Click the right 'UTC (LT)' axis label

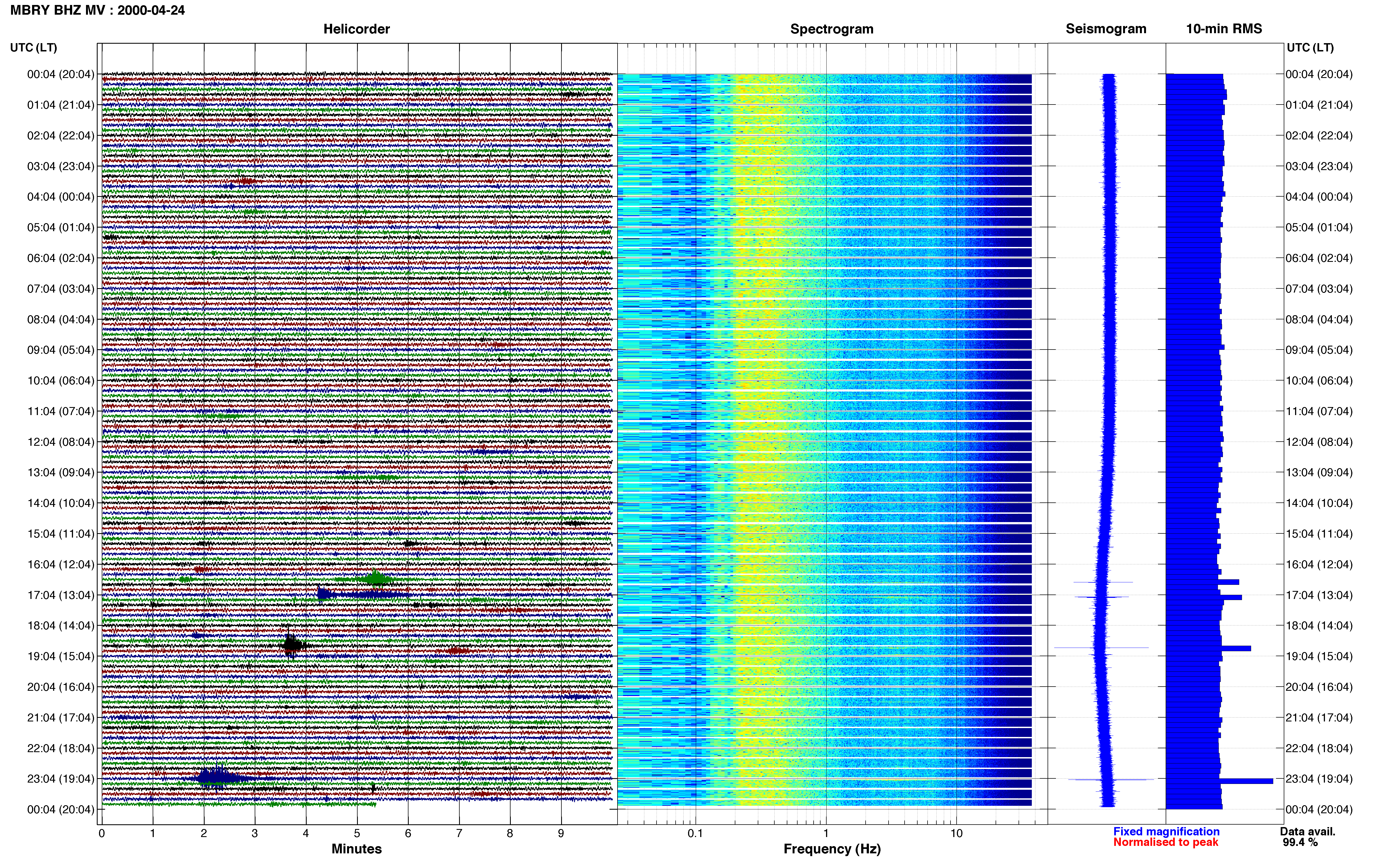tap(1310, 48)
